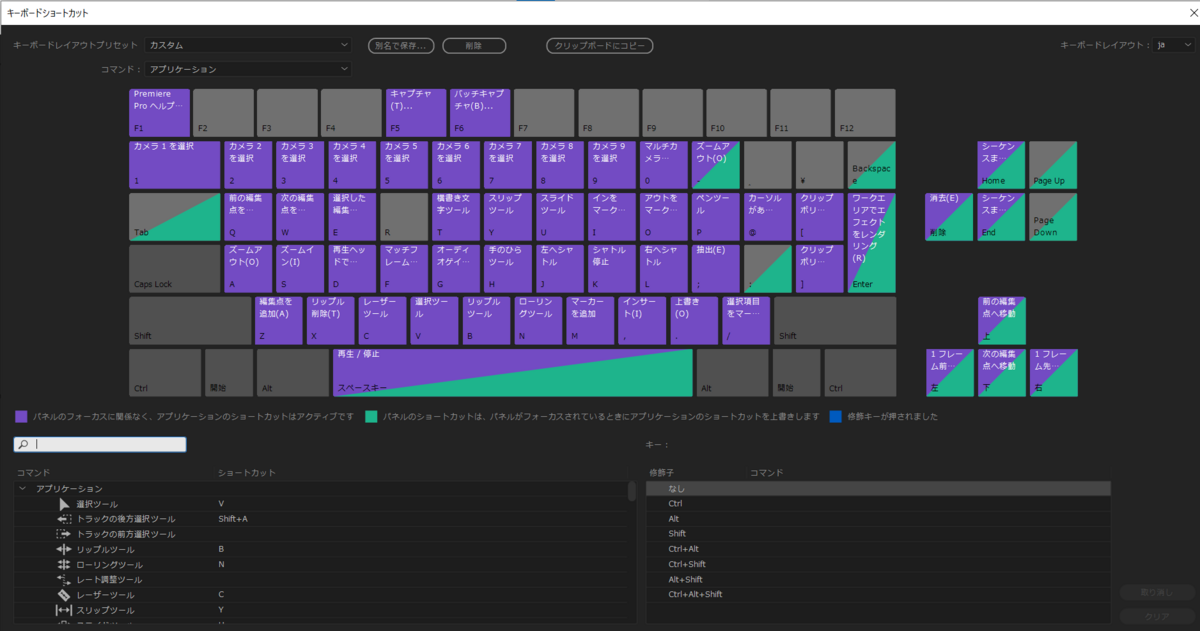Click the リップルツール icon in the list

(x=63, y=549)
